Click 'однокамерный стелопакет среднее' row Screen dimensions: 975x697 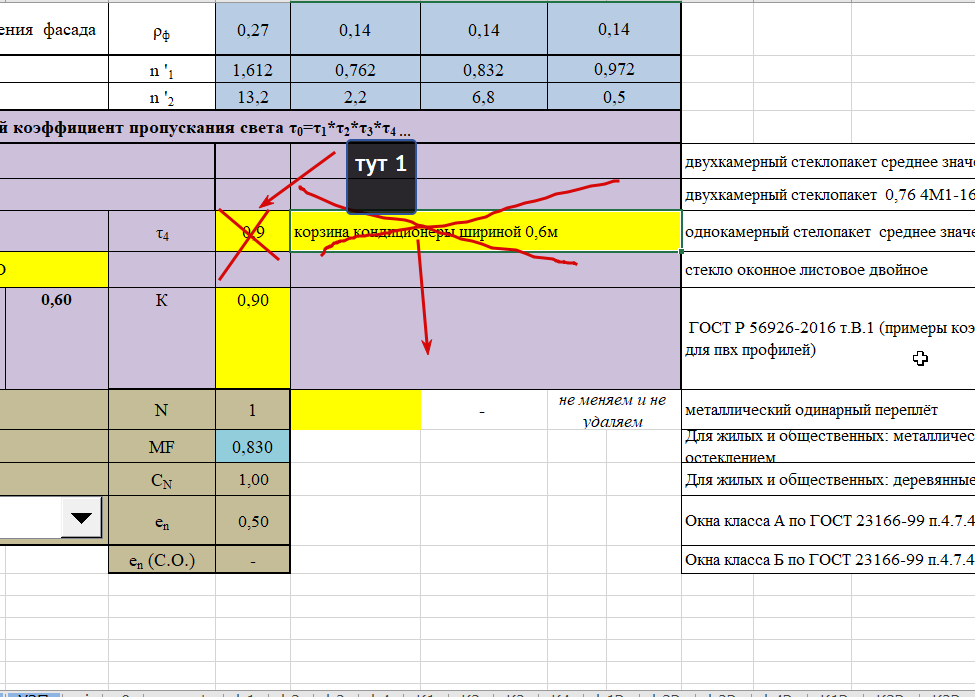pyautogui.click(x=828, y=232)
